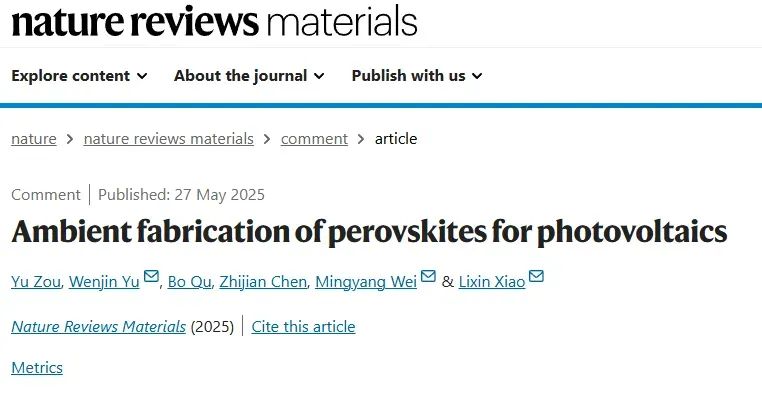
Task: Open the Publish with us menu
Action: (417, 76)
